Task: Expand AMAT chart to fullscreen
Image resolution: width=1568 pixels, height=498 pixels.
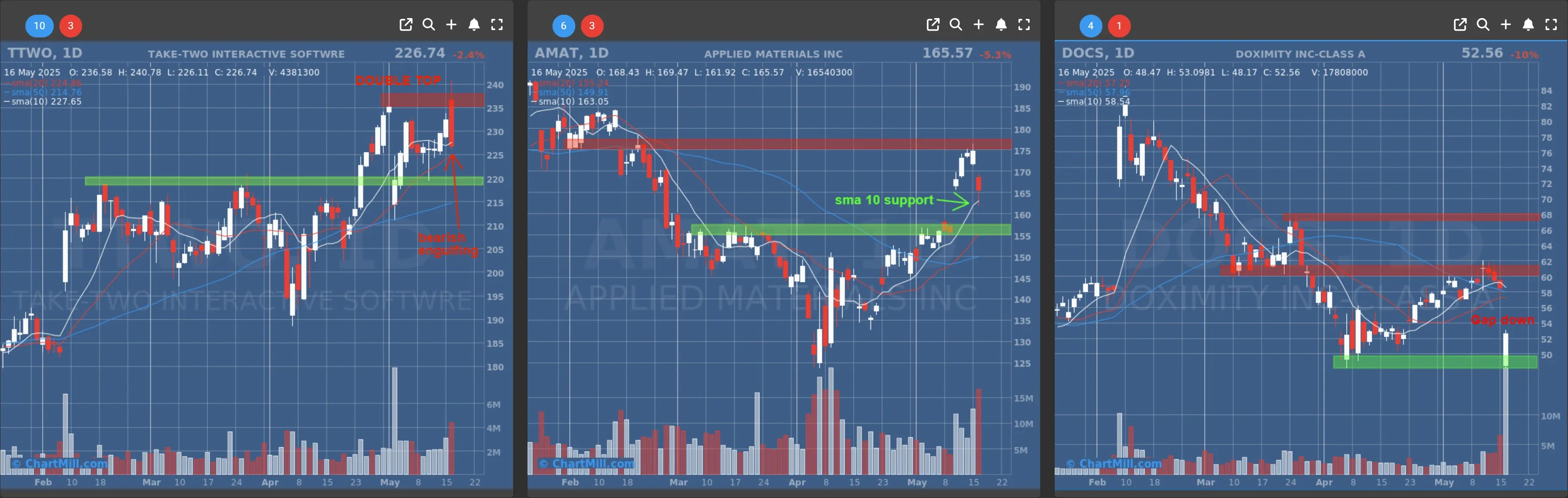Action: click(1024, 25)
